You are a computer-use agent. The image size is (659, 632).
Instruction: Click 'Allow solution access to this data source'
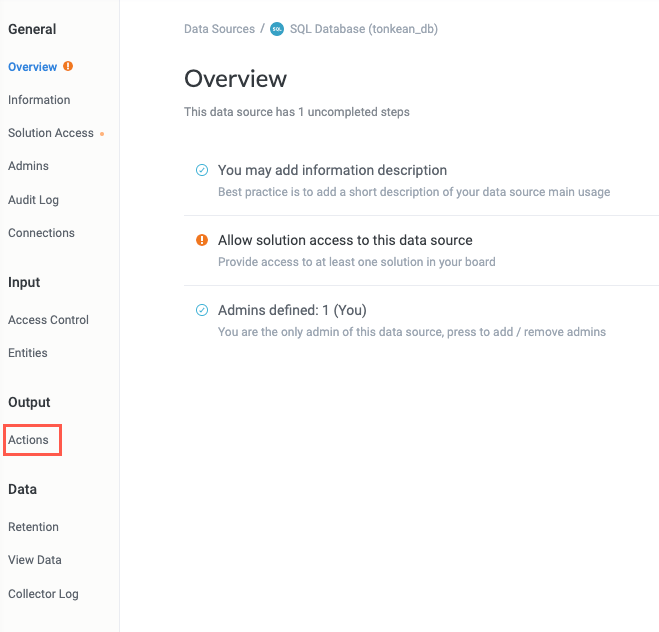click(345, 240)
